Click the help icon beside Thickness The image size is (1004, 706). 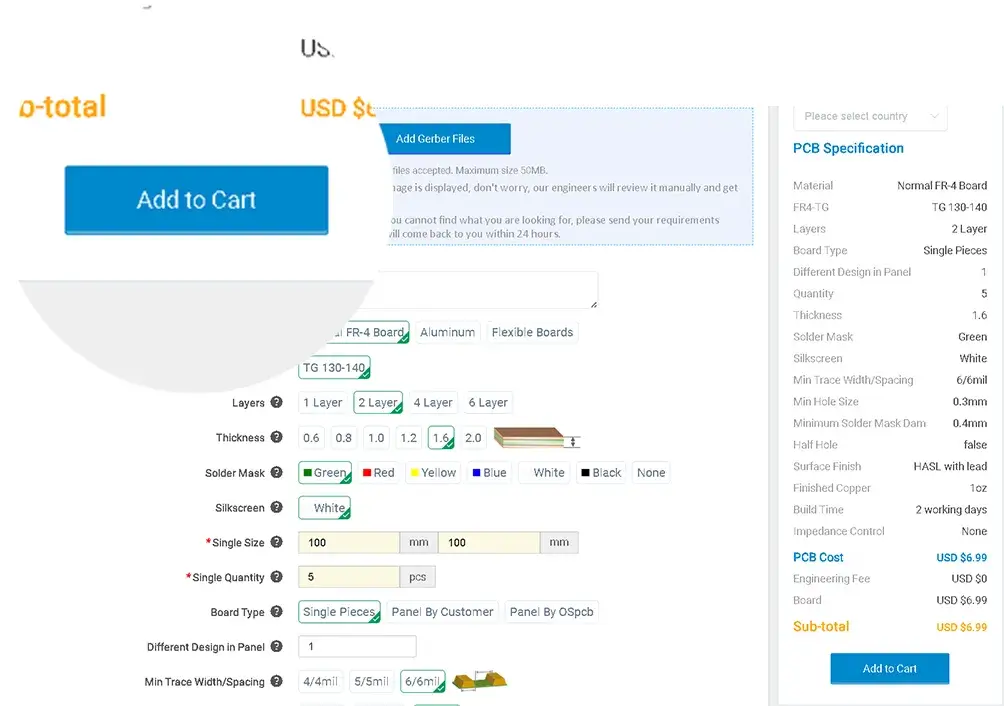click(276, 438)
